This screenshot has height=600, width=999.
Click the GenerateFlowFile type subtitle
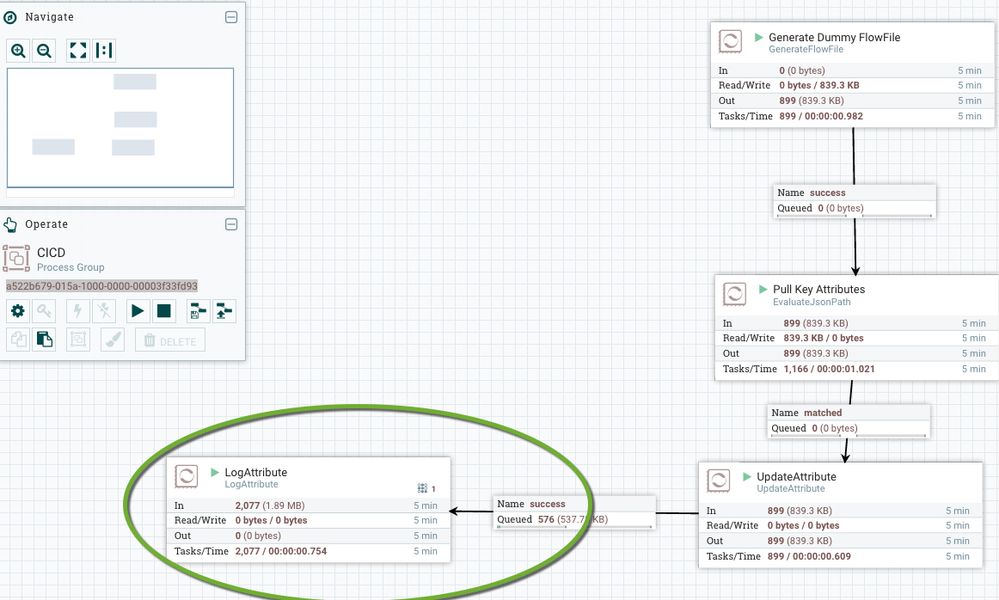coord(805,49)
